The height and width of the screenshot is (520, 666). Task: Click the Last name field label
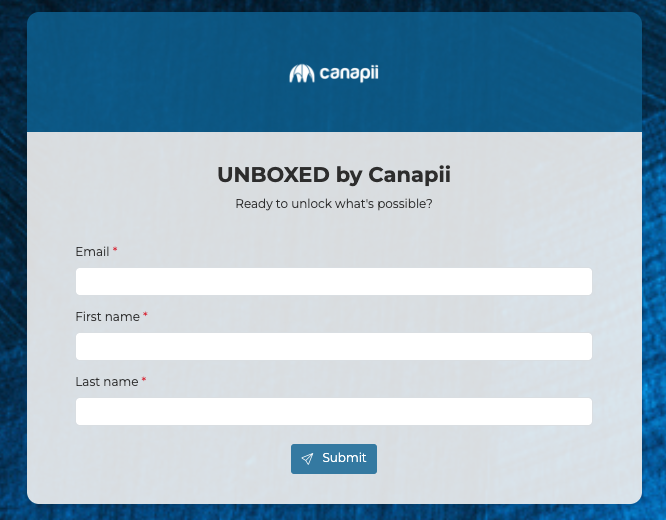pyautogui.click(x=106, y=382)
